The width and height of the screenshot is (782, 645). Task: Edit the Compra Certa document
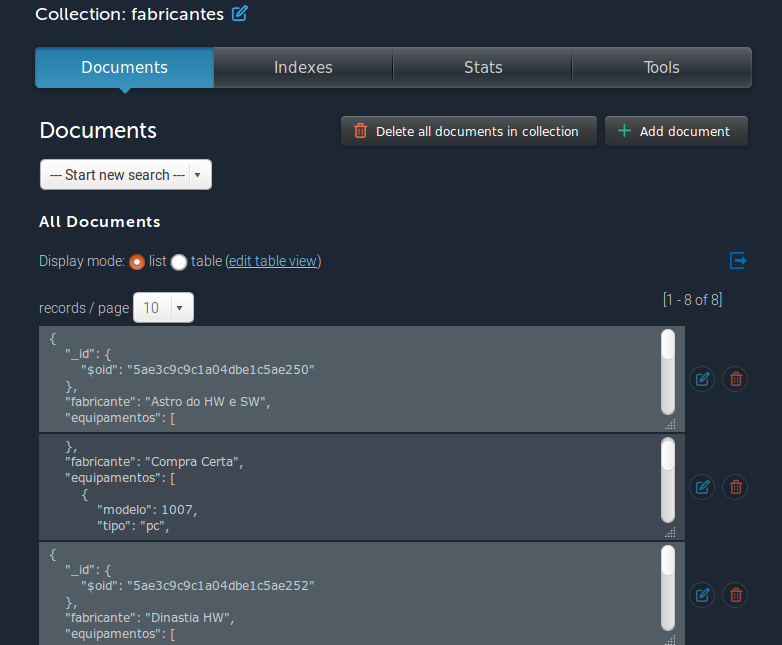pos(702,487)
